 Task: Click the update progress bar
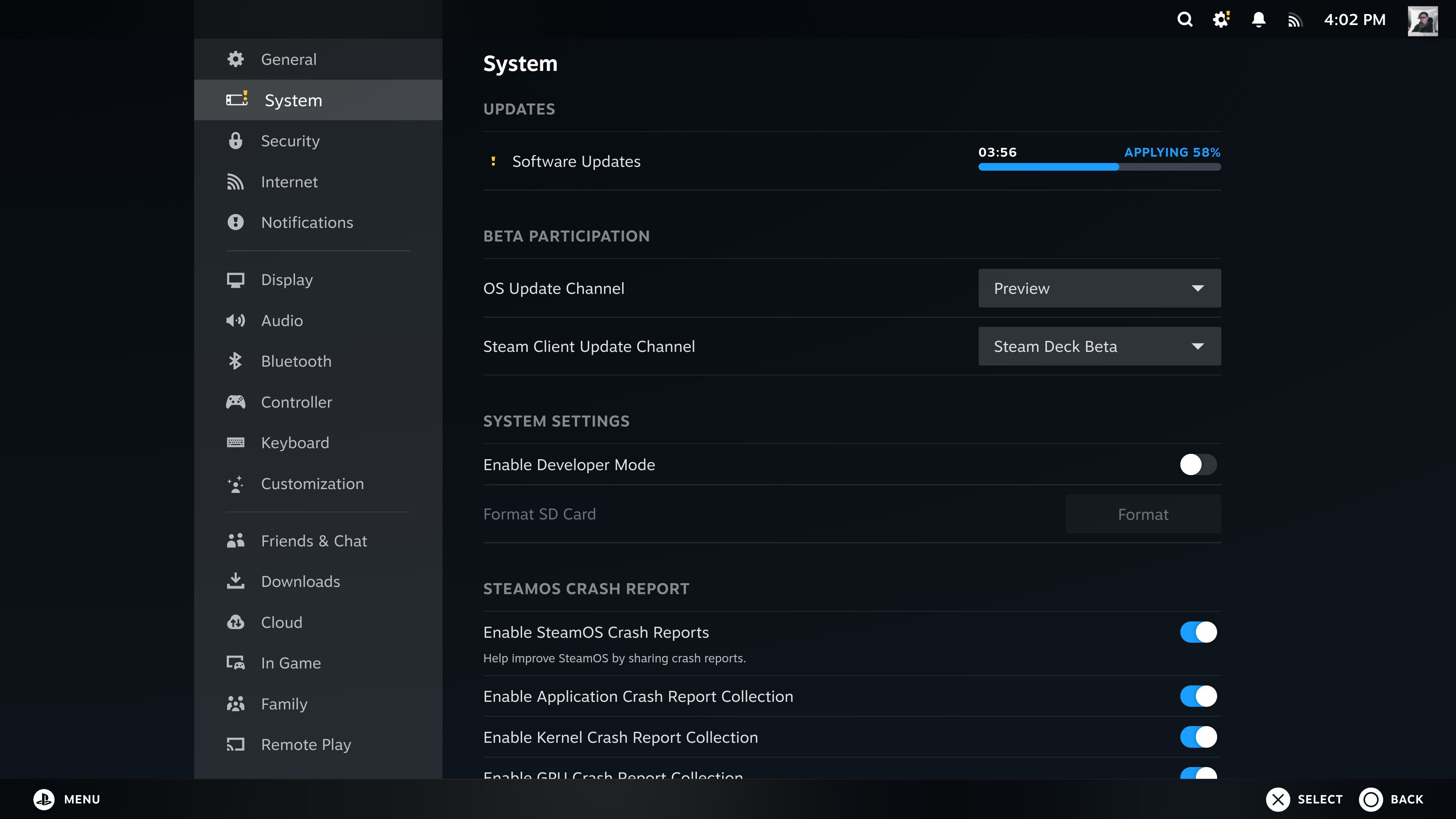point(1099,167)
